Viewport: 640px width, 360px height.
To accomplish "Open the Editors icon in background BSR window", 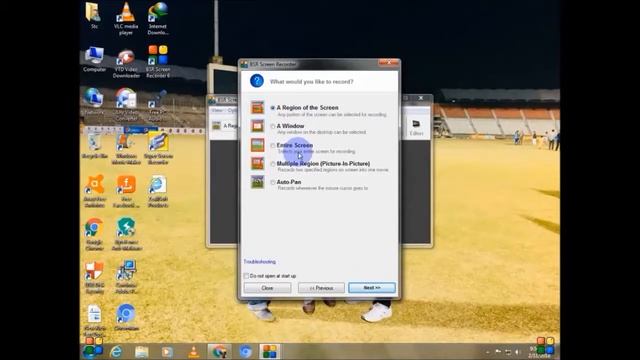I will 416,127.
